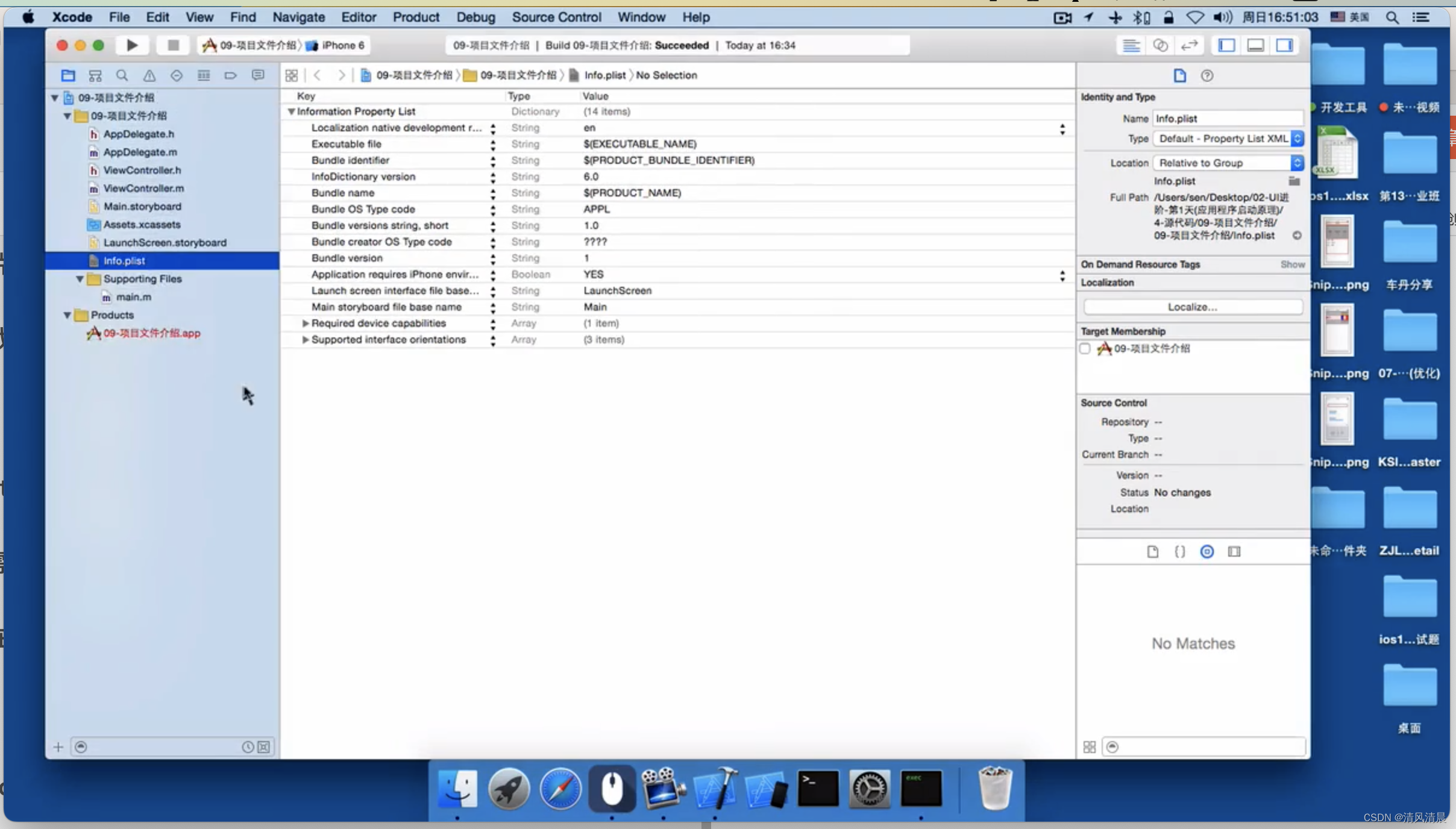
Task: Click the add file plus button in navigator
Action: tap(58, 747)
